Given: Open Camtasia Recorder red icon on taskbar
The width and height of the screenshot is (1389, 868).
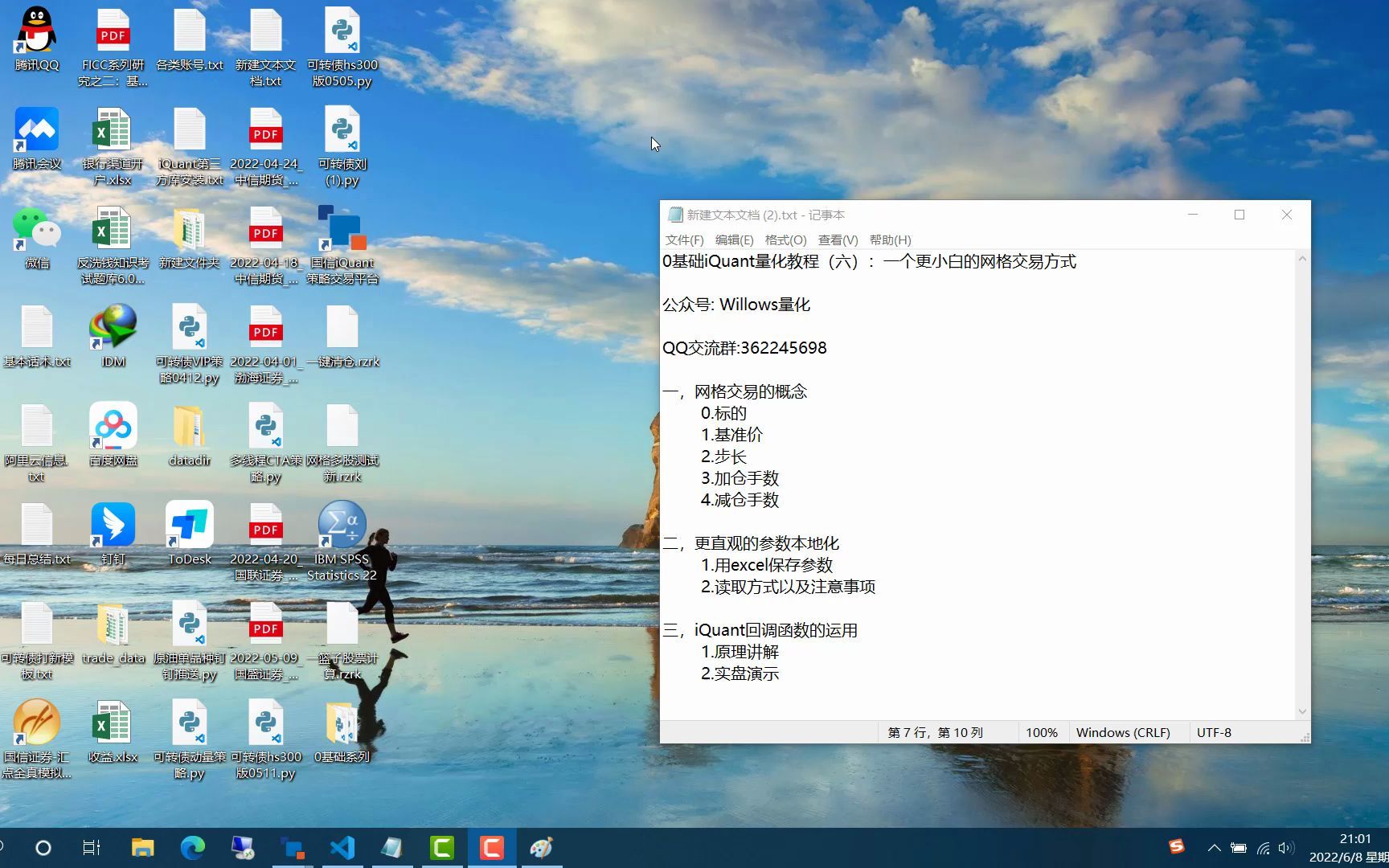Looking at the screenshot, I should tap(493, 847).
